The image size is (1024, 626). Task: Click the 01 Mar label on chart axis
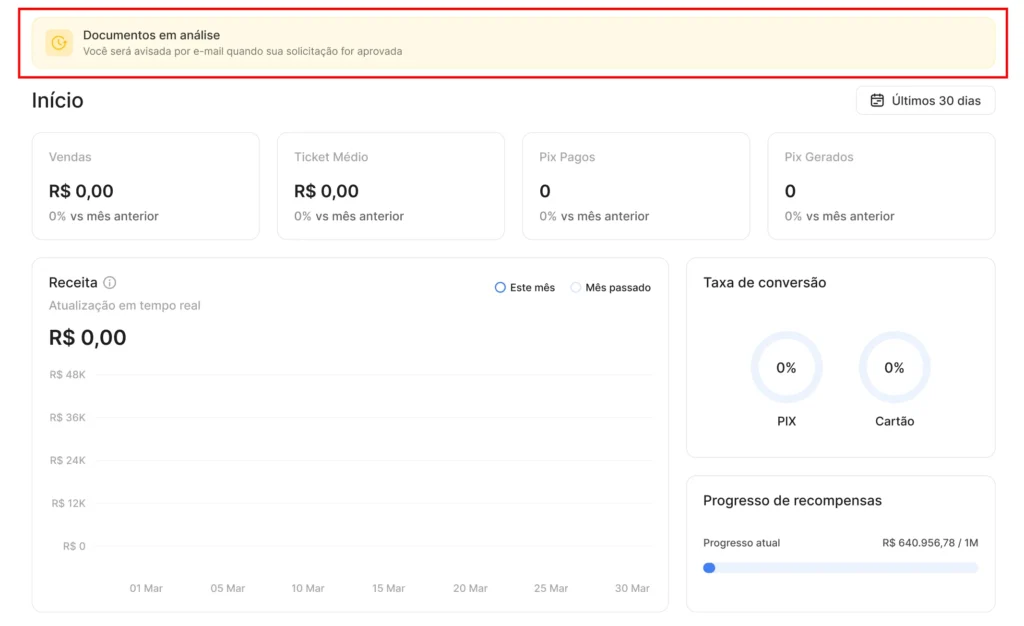tap(146, 588)
